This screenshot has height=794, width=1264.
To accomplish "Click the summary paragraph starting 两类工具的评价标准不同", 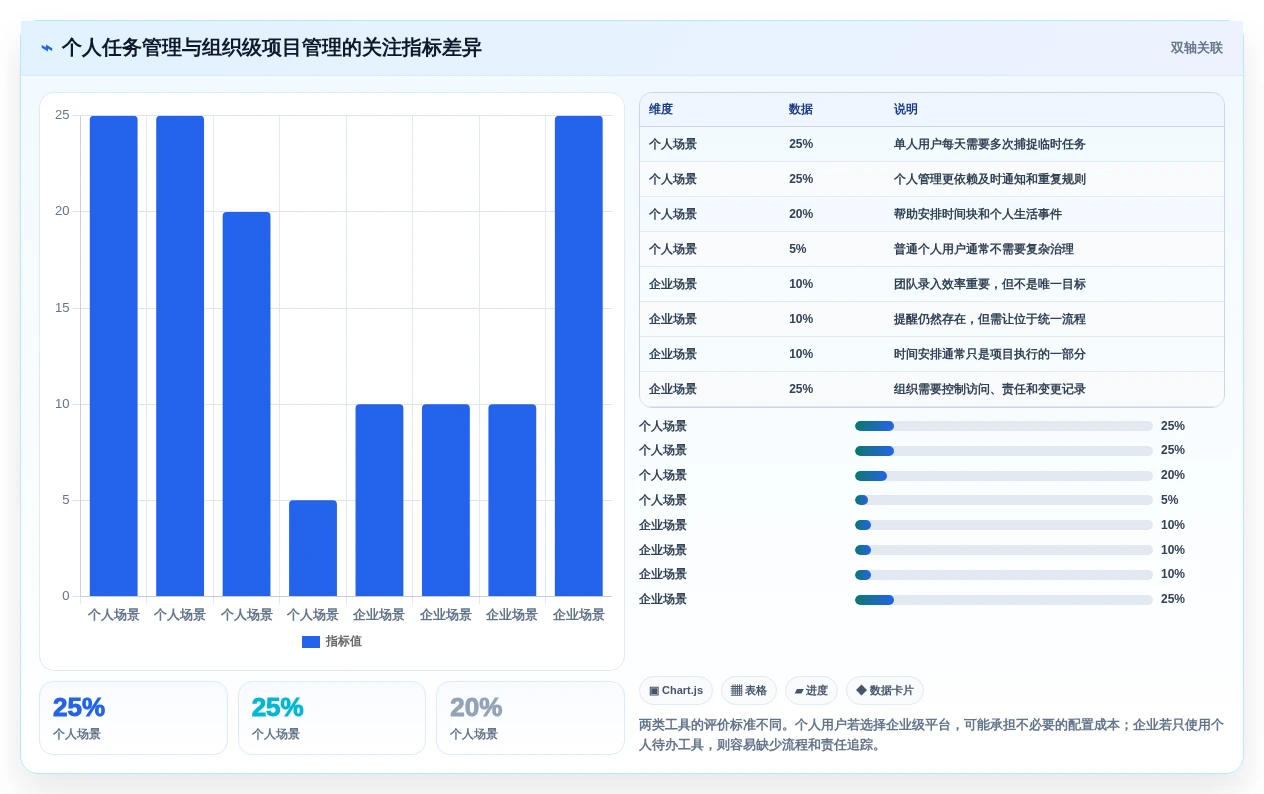I will tap(931, 735).
